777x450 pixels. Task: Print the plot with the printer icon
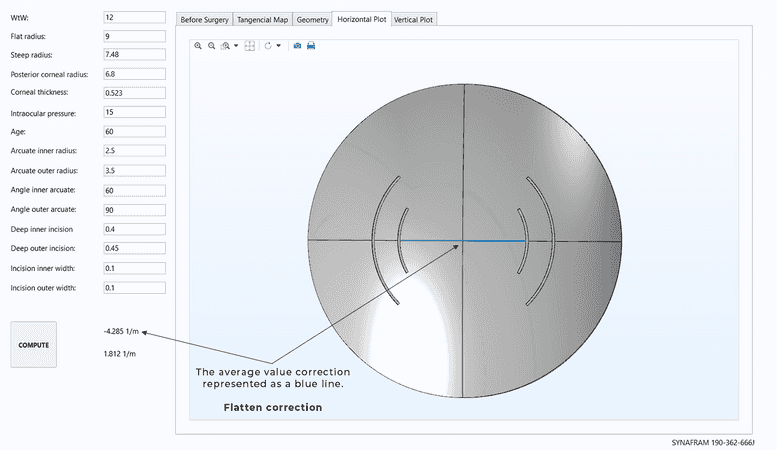click(311, 46)
